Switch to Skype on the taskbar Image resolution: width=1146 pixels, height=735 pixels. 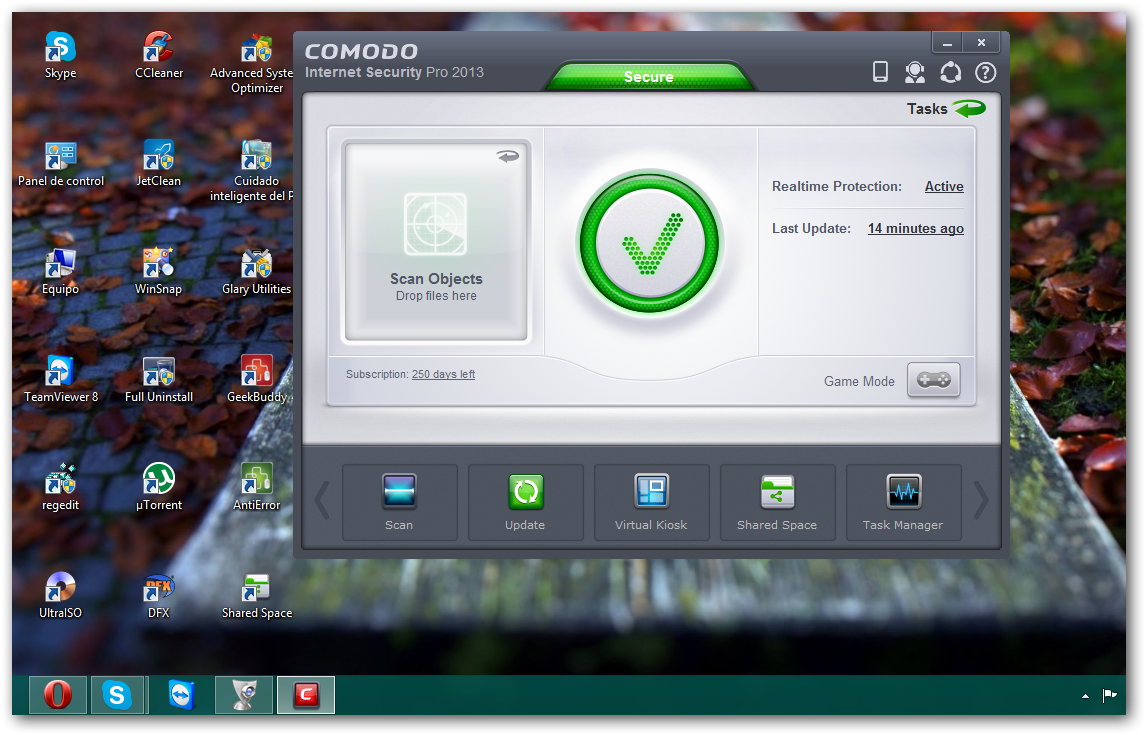(117, 694)
